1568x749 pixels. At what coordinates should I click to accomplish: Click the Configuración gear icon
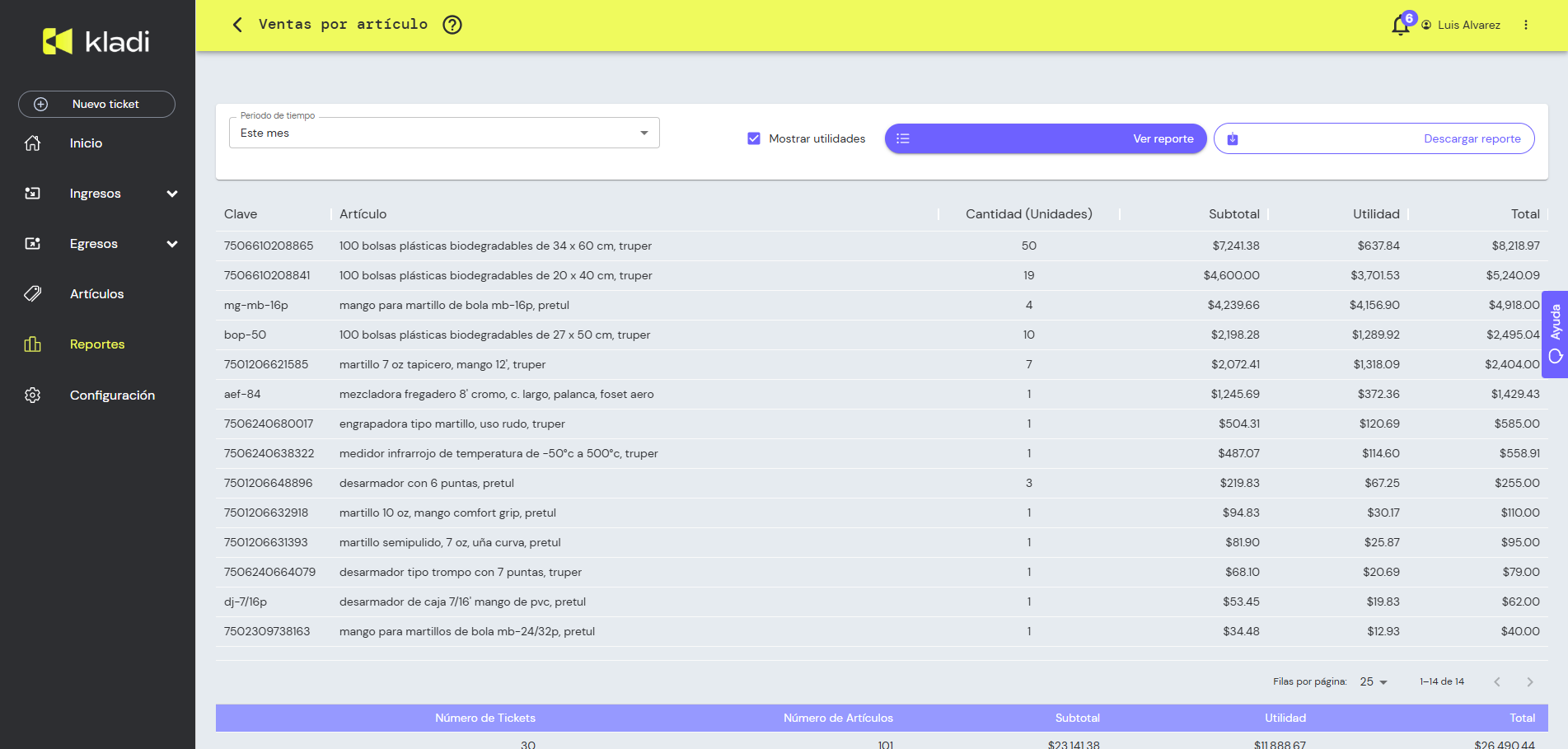pyautogui.click(x=33, y=396)
